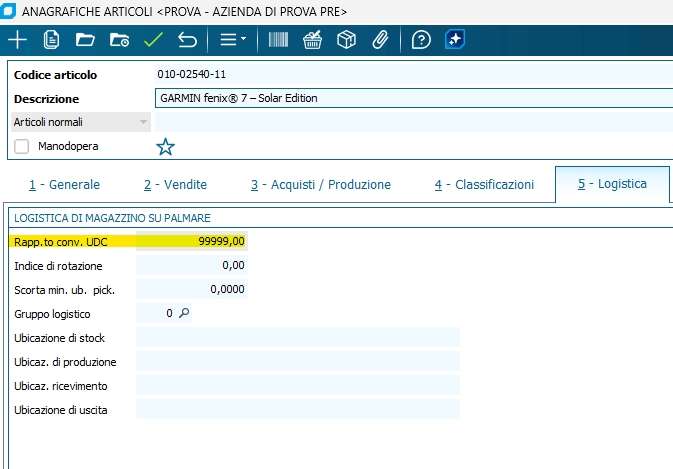This screenshot has height=469, width=673.
Task: Click the undo arrow icon
Action: click(x=187, y=40)
